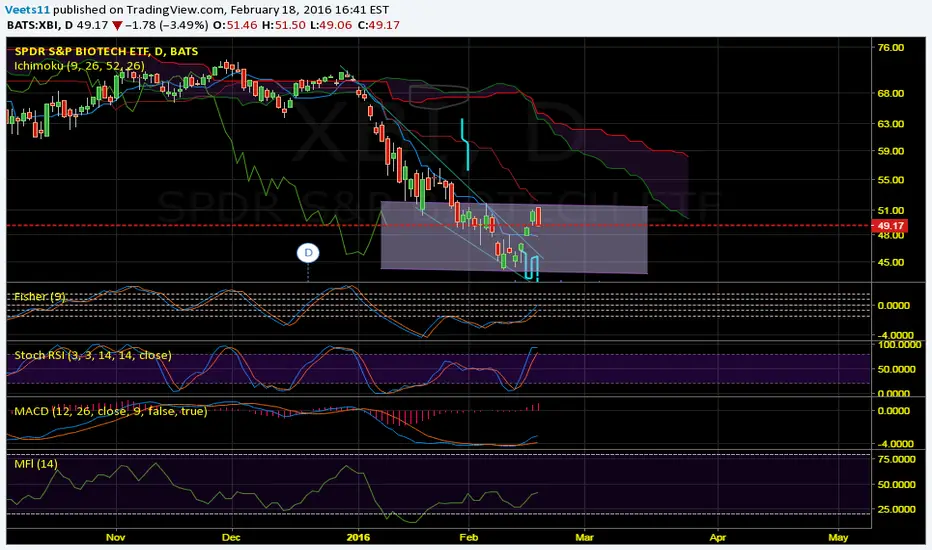Click the C:49.17 close value in header
Image resolution: width=932 pixels, height=550 pixels.
click(379, 26)
